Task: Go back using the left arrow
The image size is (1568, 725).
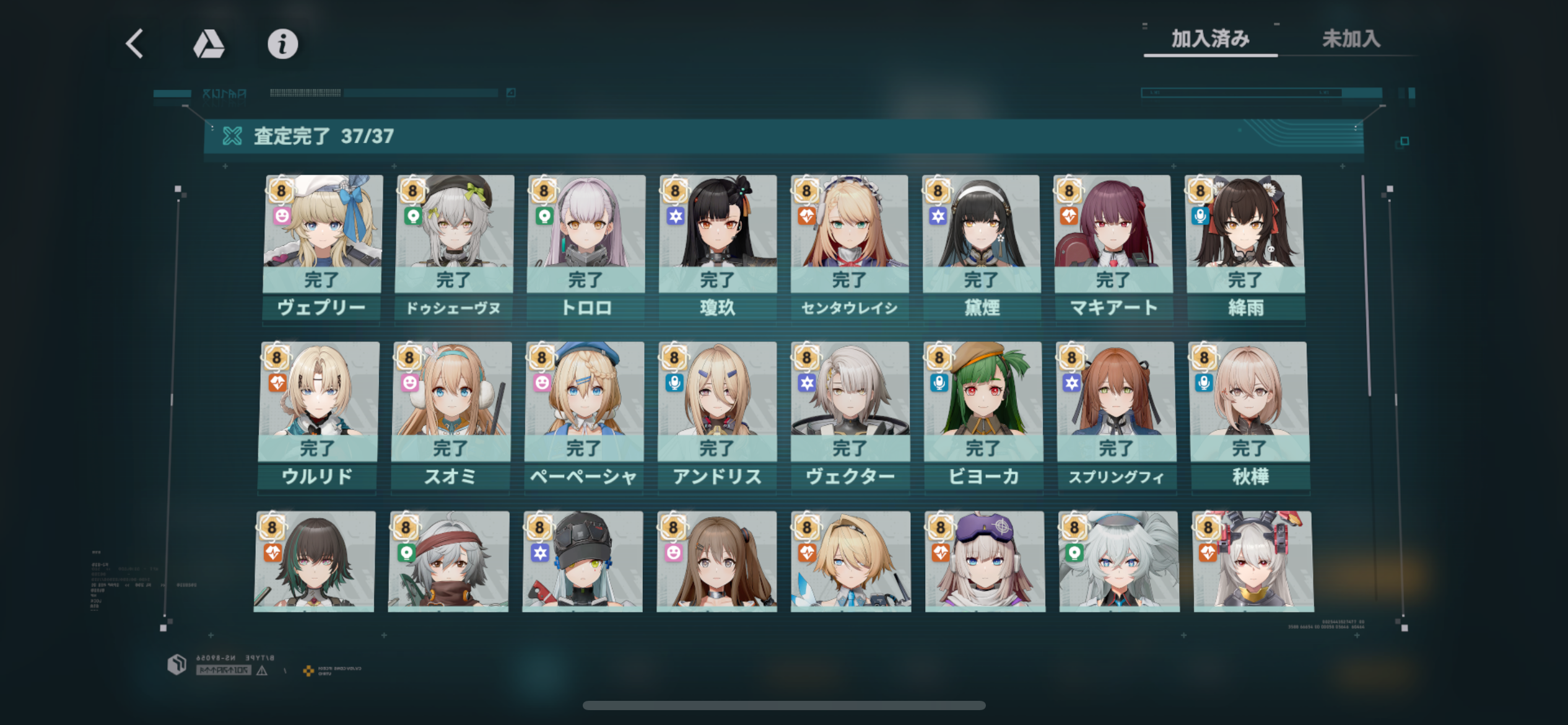Action: pos(134,43)
